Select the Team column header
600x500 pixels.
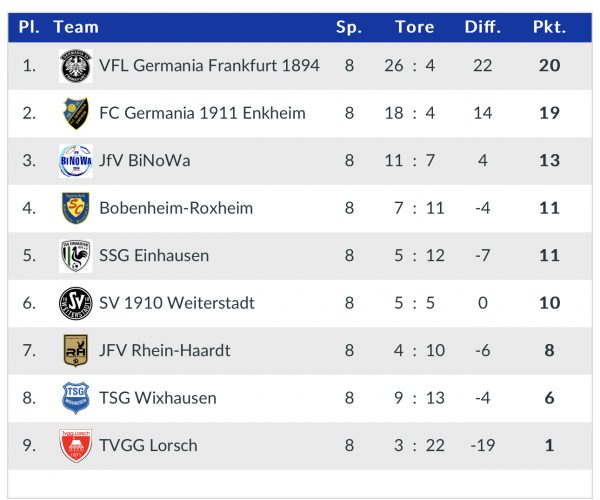[x=76, y=27]
